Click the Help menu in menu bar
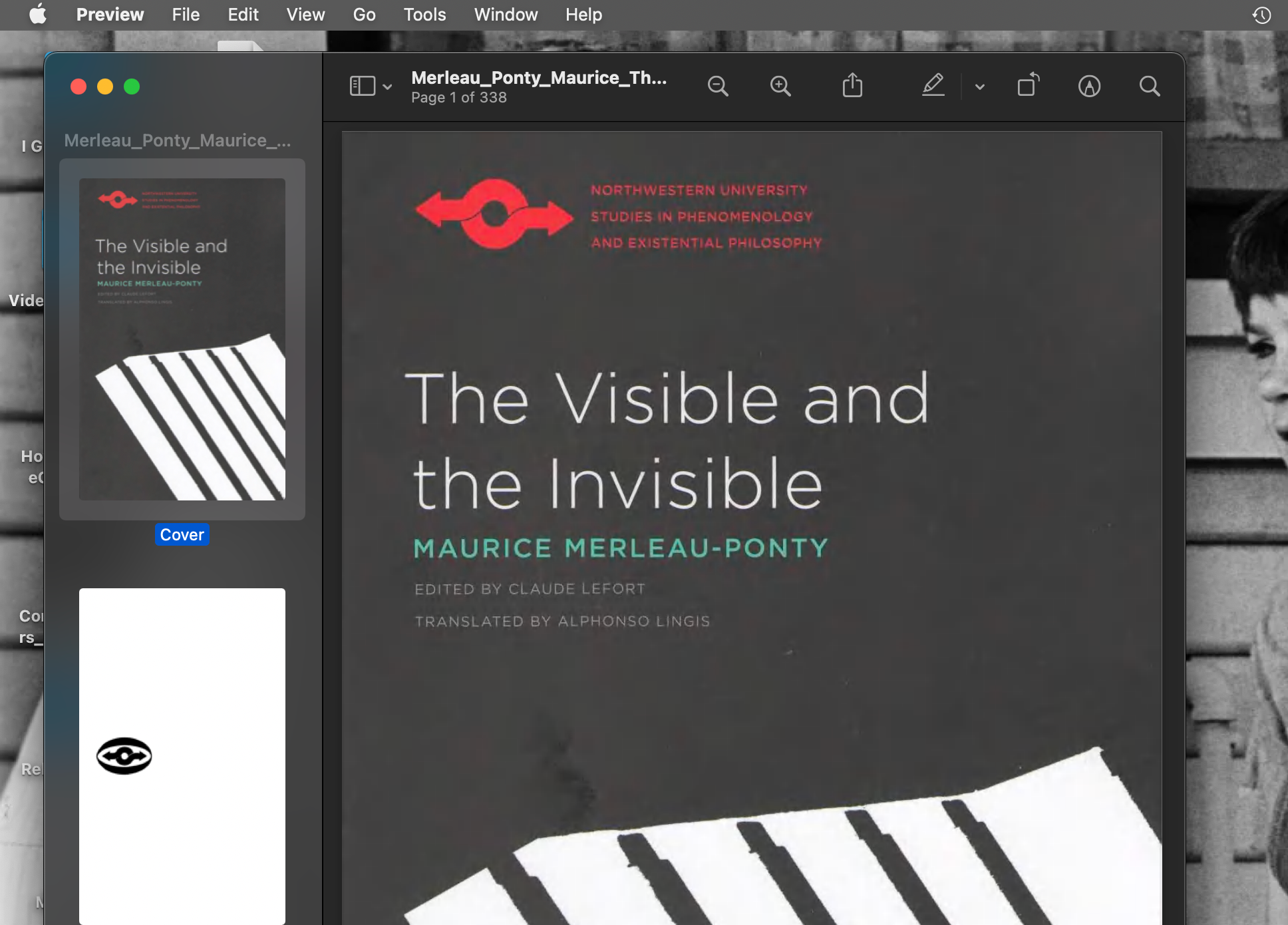Screen dimensions: 1288x925 click(583, 15)
